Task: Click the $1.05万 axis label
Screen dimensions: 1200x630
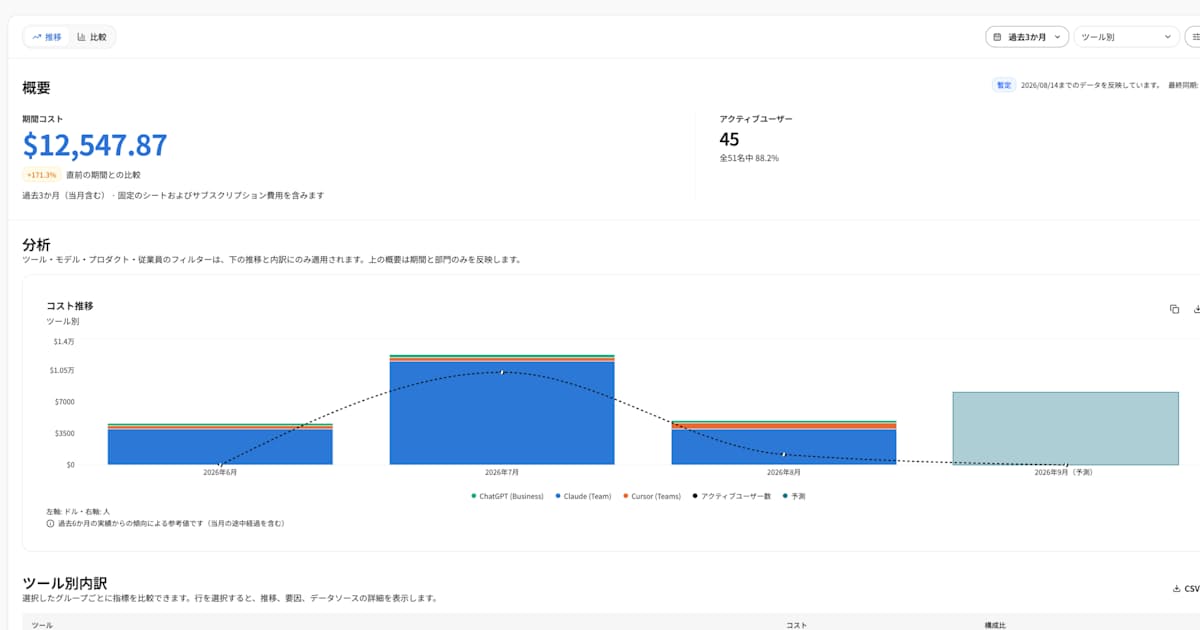Action: (64, 370)
